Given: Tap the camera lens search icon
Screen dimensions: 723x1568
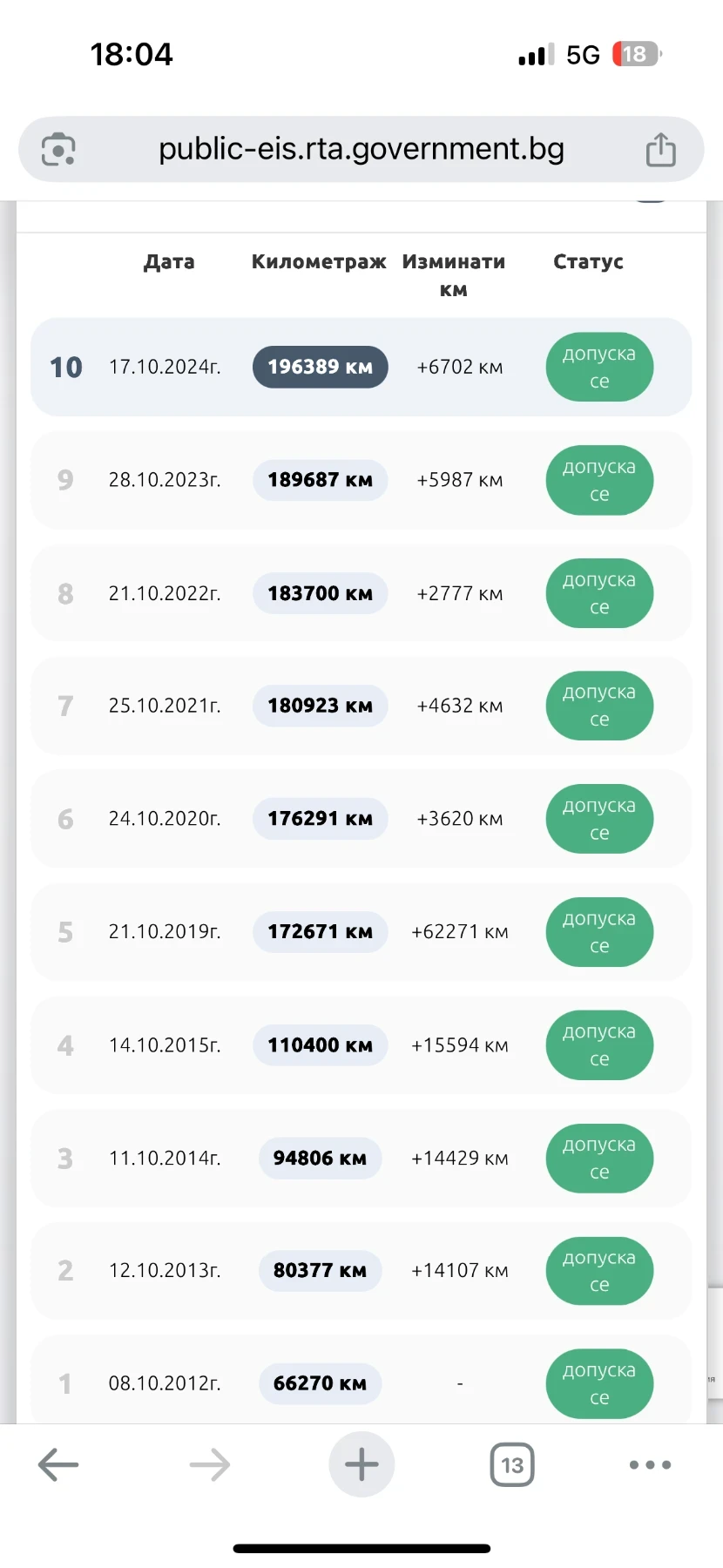Looking at the screenshot, I should (58, 149).
